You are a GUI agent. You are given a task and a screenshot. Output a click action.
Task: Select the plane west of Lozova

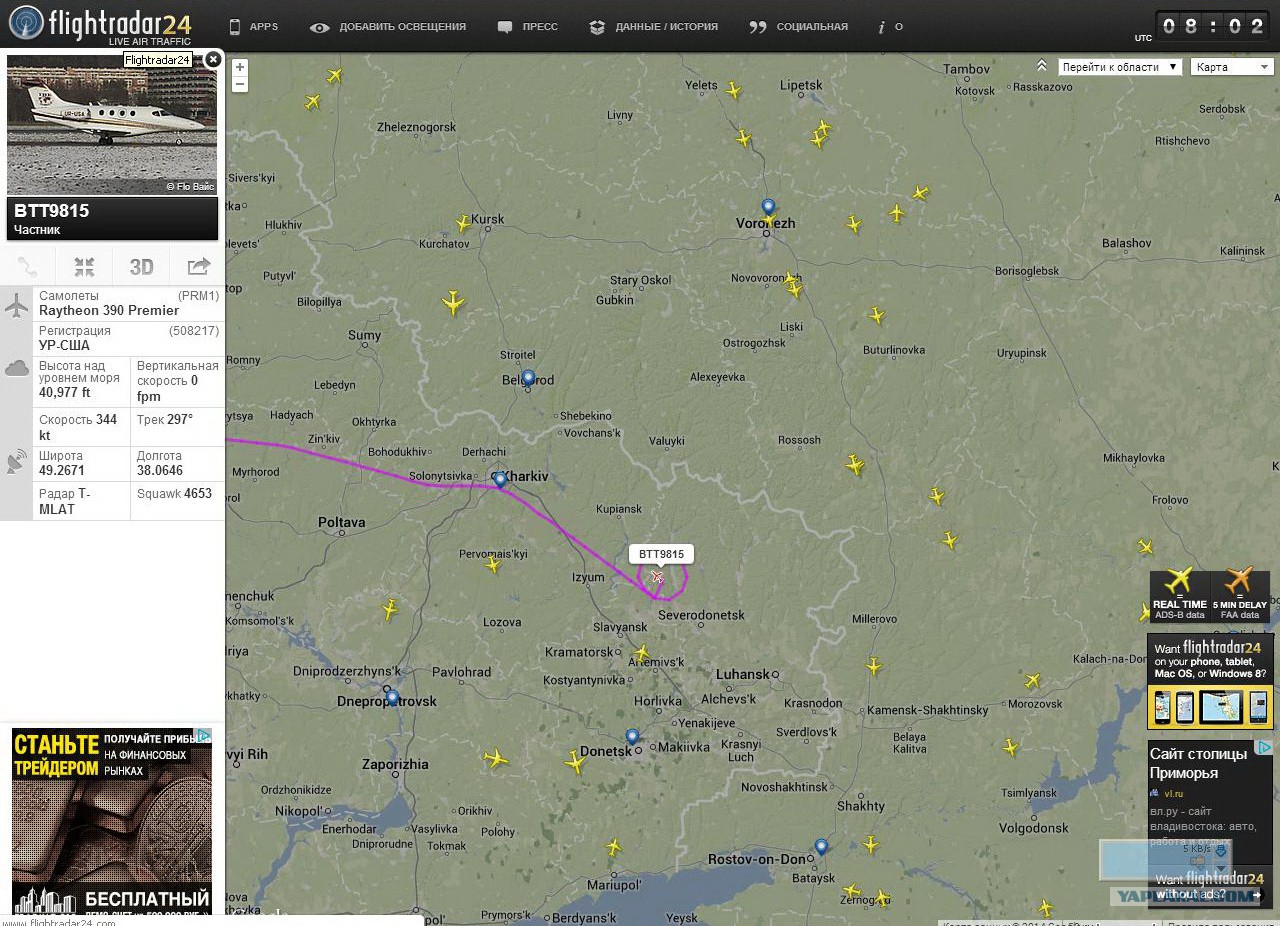pos(390,609)
